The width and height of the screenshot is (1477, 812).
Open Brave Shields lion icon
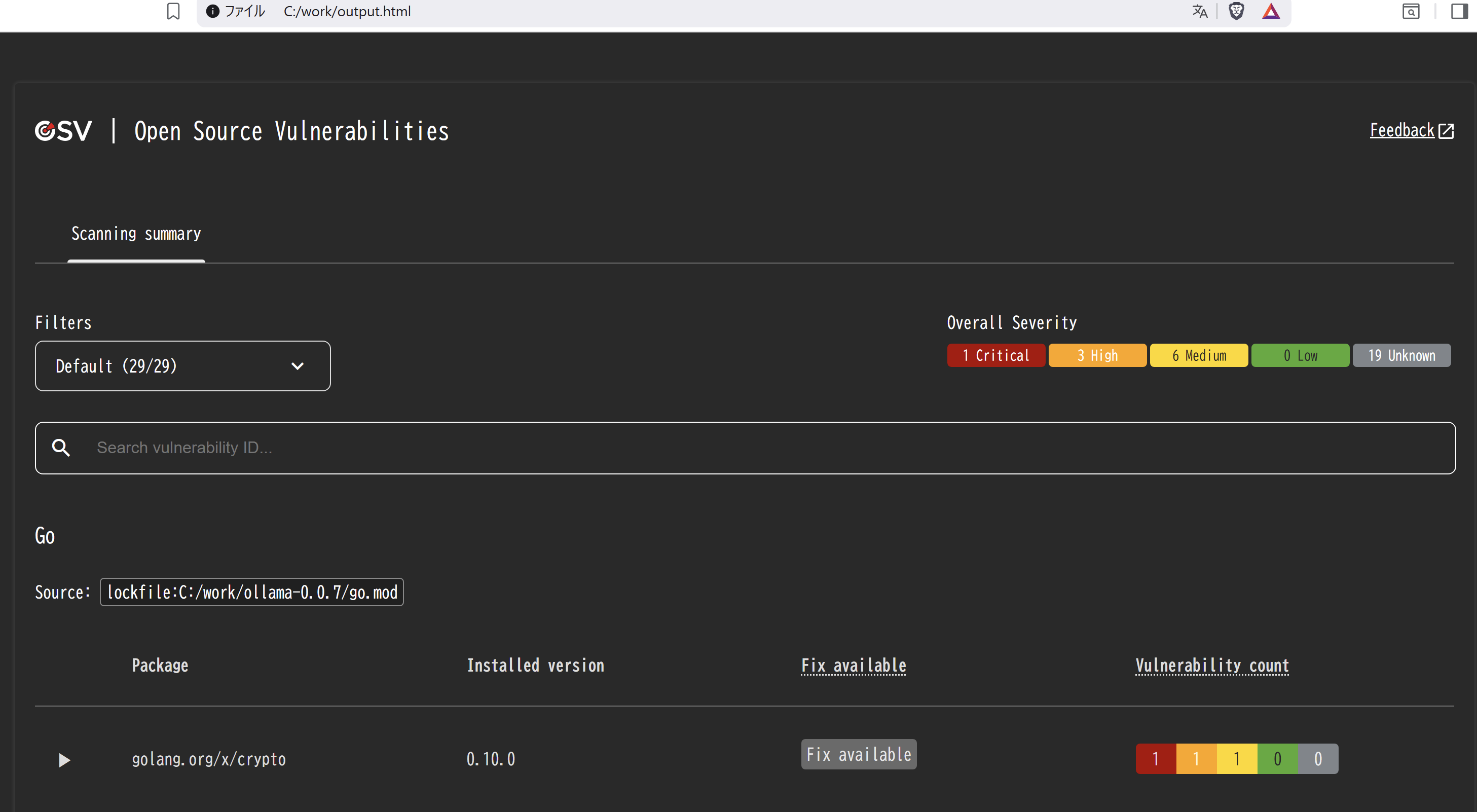point(1236,12)
